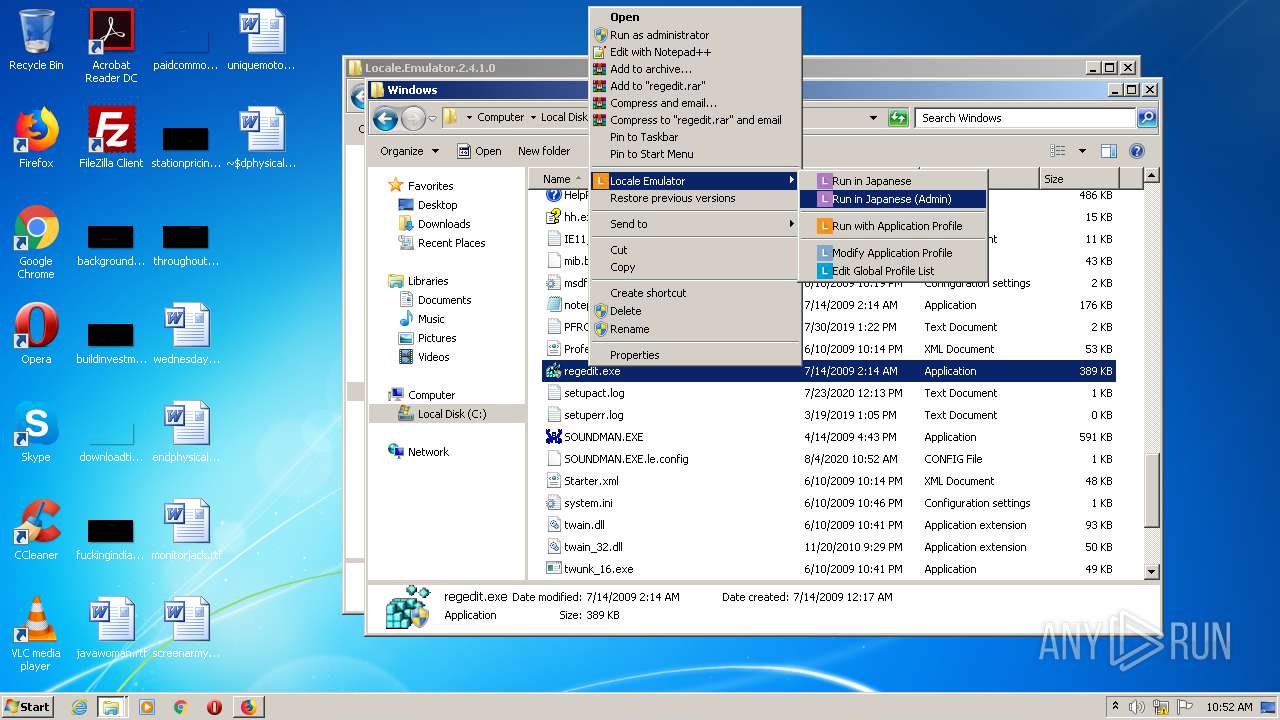This screenshot has height=720, width=1280.
Task: Click Explorer Forward navigation arrow
Action: point(413,119)
